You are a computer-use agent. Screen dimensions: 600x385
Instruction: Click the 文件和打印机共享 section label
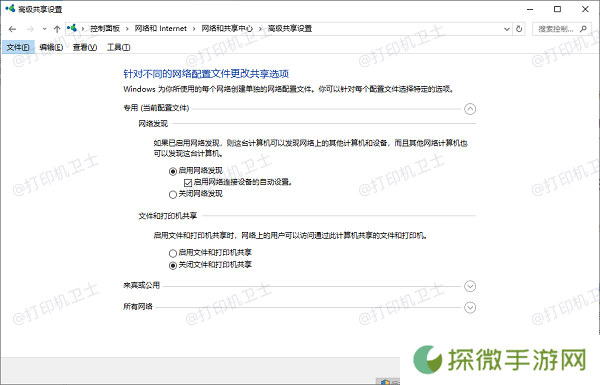(x=168, y=216)
